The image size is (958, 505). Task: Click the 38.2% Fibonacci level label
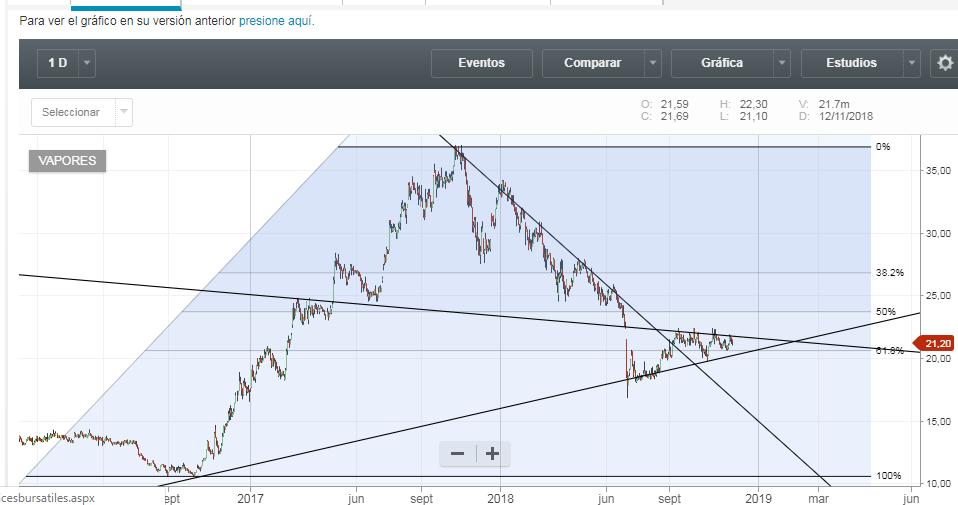(890, 273)
